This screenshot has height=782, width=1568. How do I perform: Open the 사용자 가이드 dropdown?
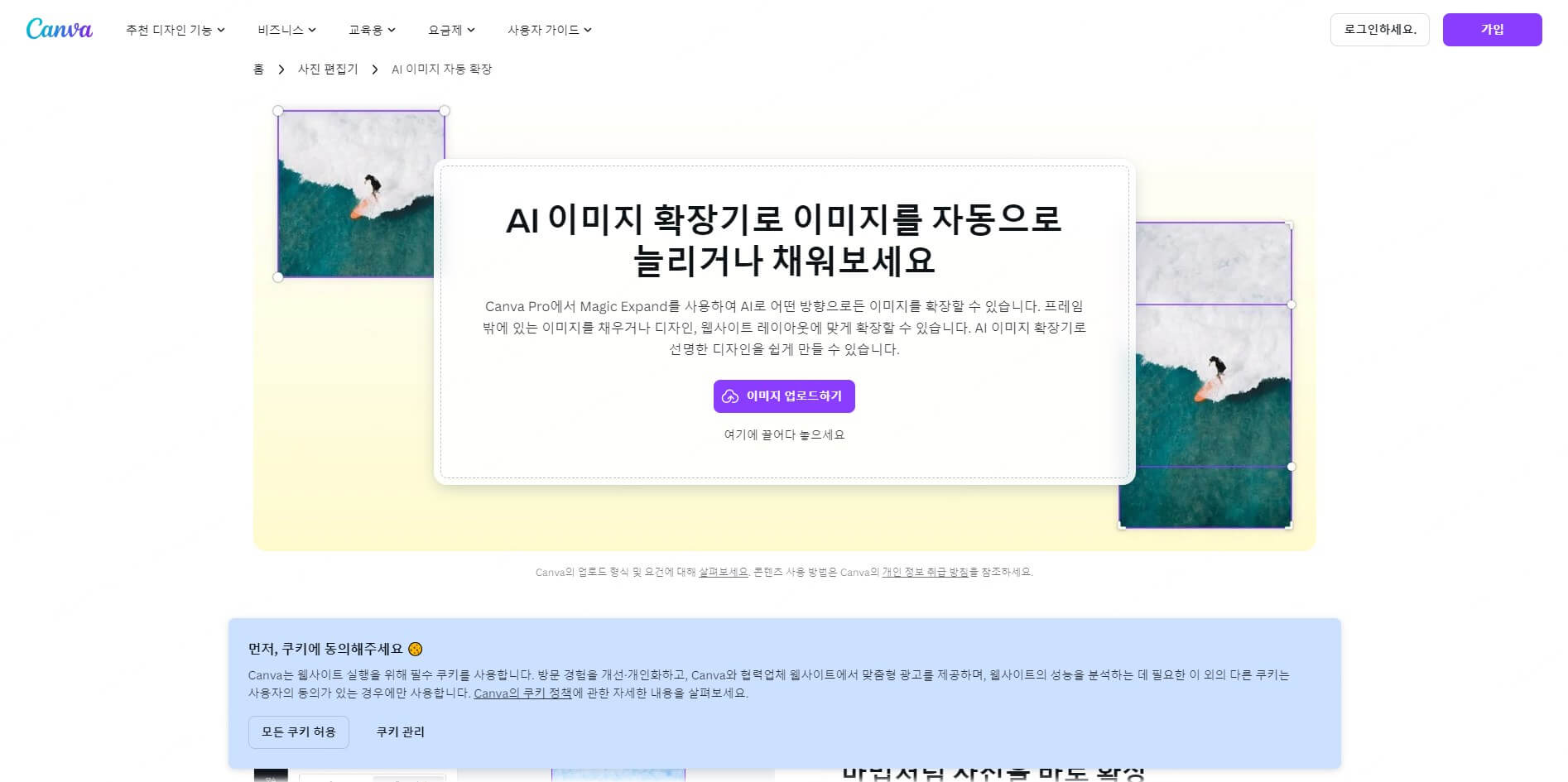click(550, 30)
